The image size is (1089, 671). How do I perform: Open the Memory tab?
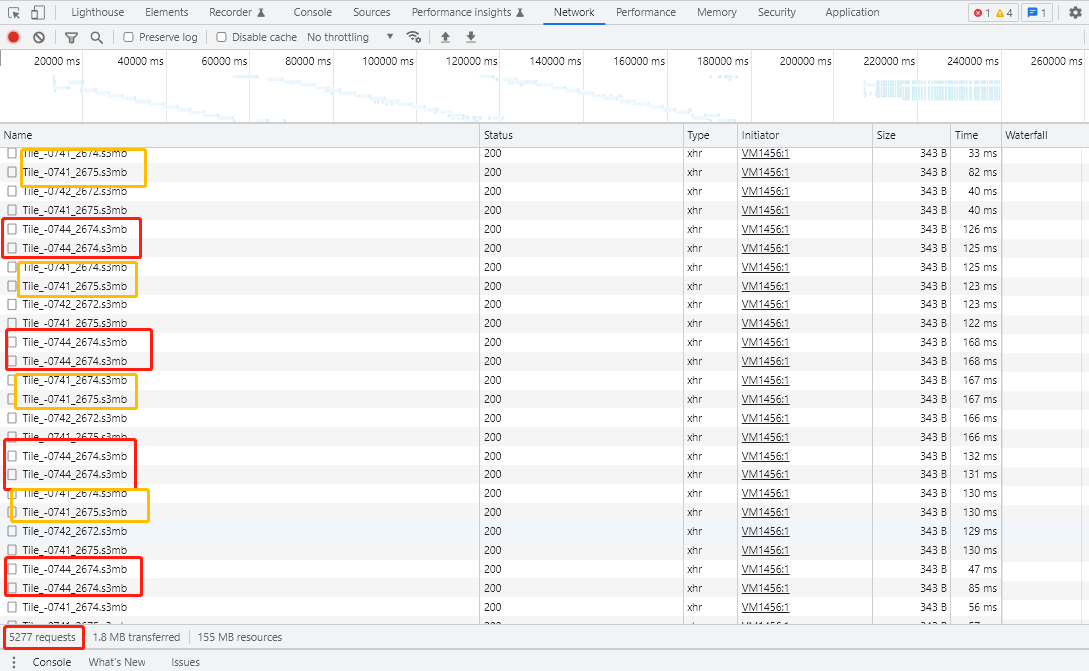(x=717, y=13)
